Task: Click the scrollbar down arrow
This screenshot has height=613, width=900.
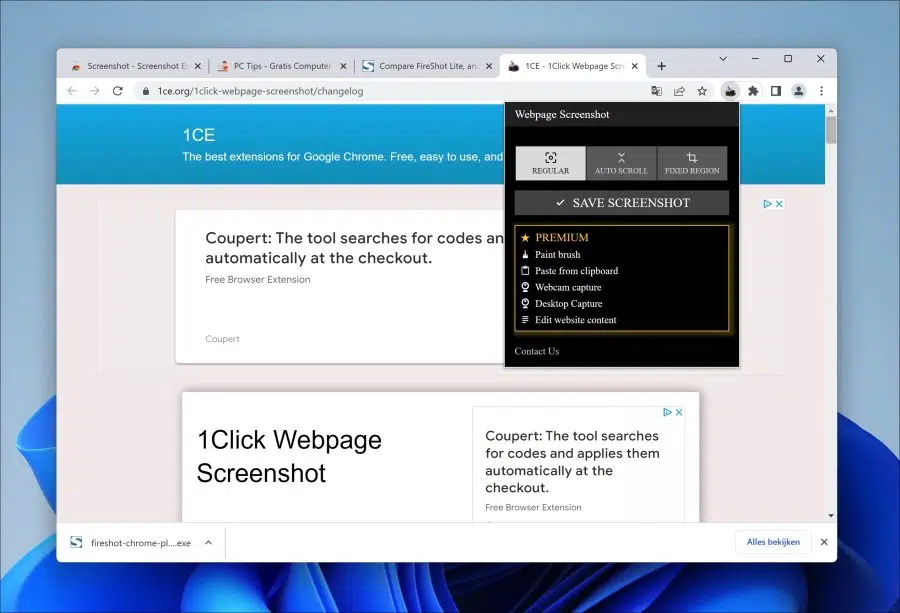Action: click(x=831, y=515)
